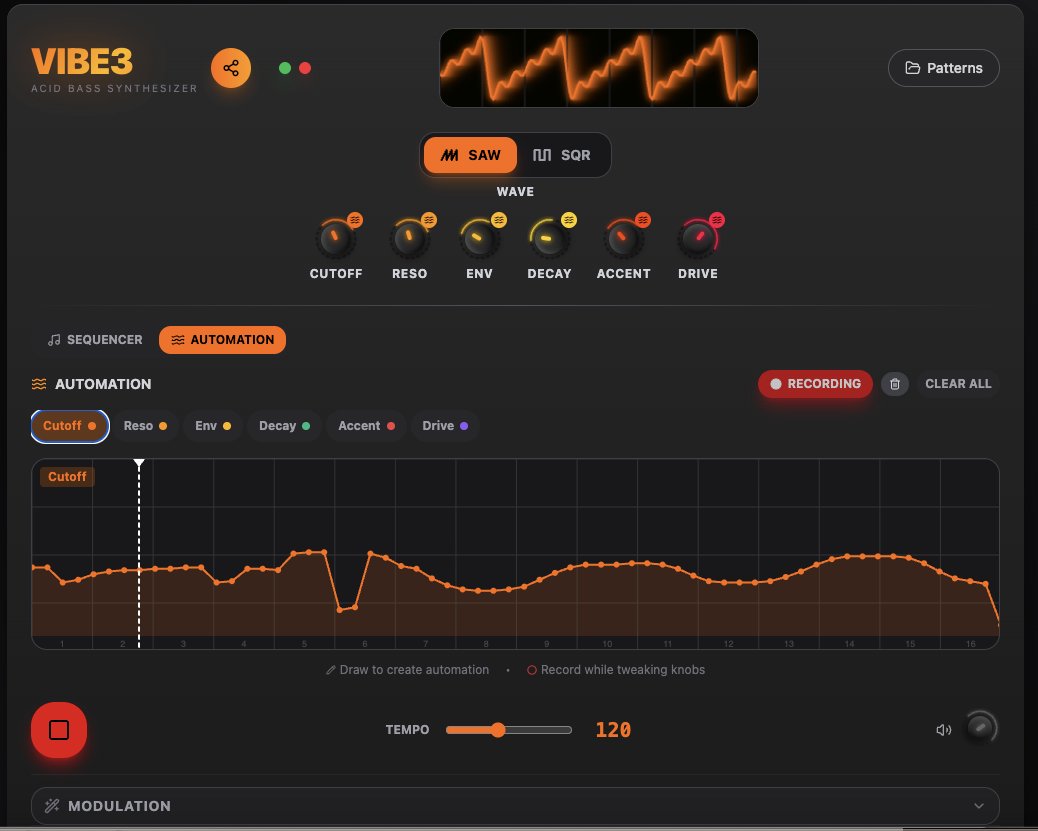Click the automation badge on the ENV knob
The height and width of the screenshot is (831, 1038).
499,220
